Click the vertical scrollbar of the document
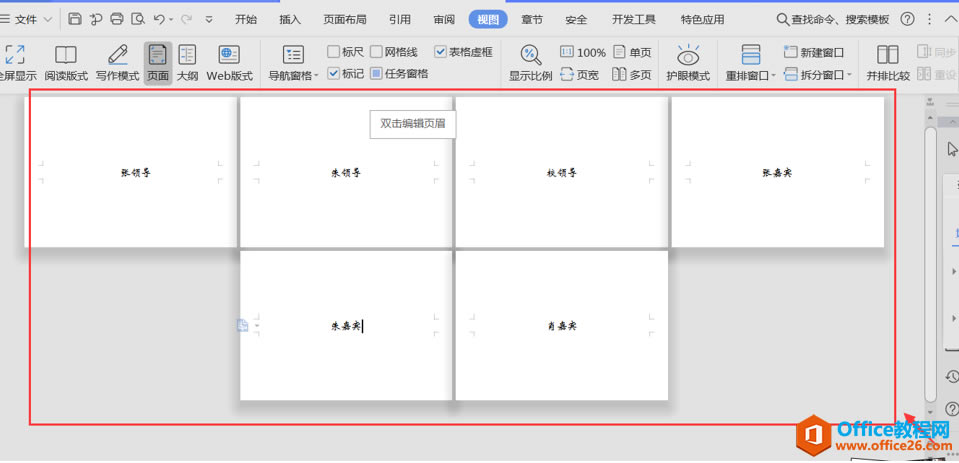The height and width of the screenshot is (463, 959). pos(930,263)
